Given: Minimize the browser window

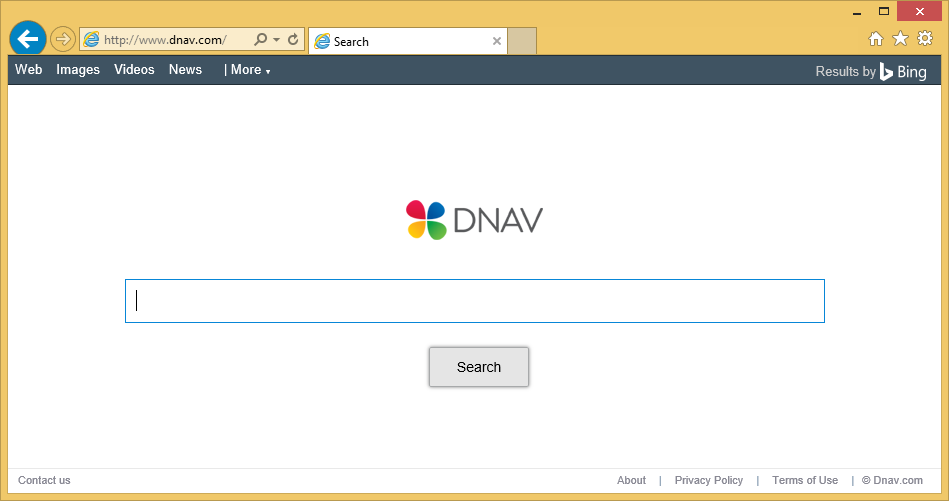Looking at the screenshot, I should click(x=857, y=12).
